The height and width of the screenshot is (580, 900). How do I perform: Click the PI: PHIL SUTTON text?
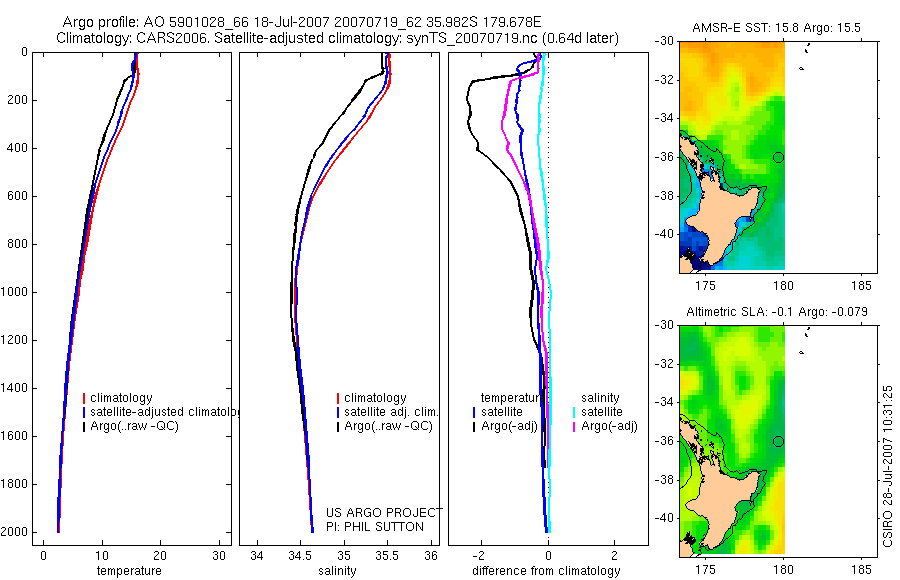(375, 527)
